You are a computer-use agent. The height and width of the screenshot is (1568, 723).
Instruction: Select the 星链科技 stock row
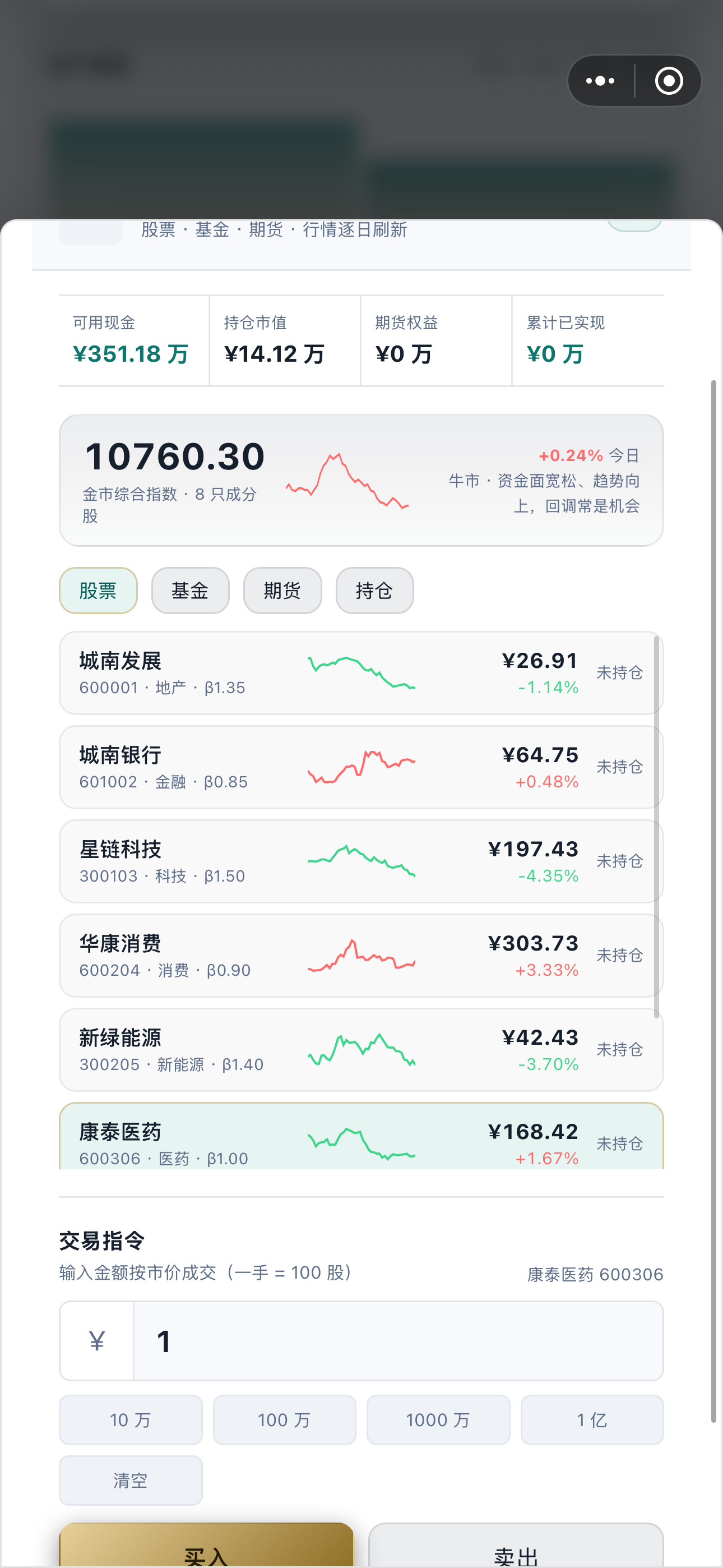click(361, 861)
